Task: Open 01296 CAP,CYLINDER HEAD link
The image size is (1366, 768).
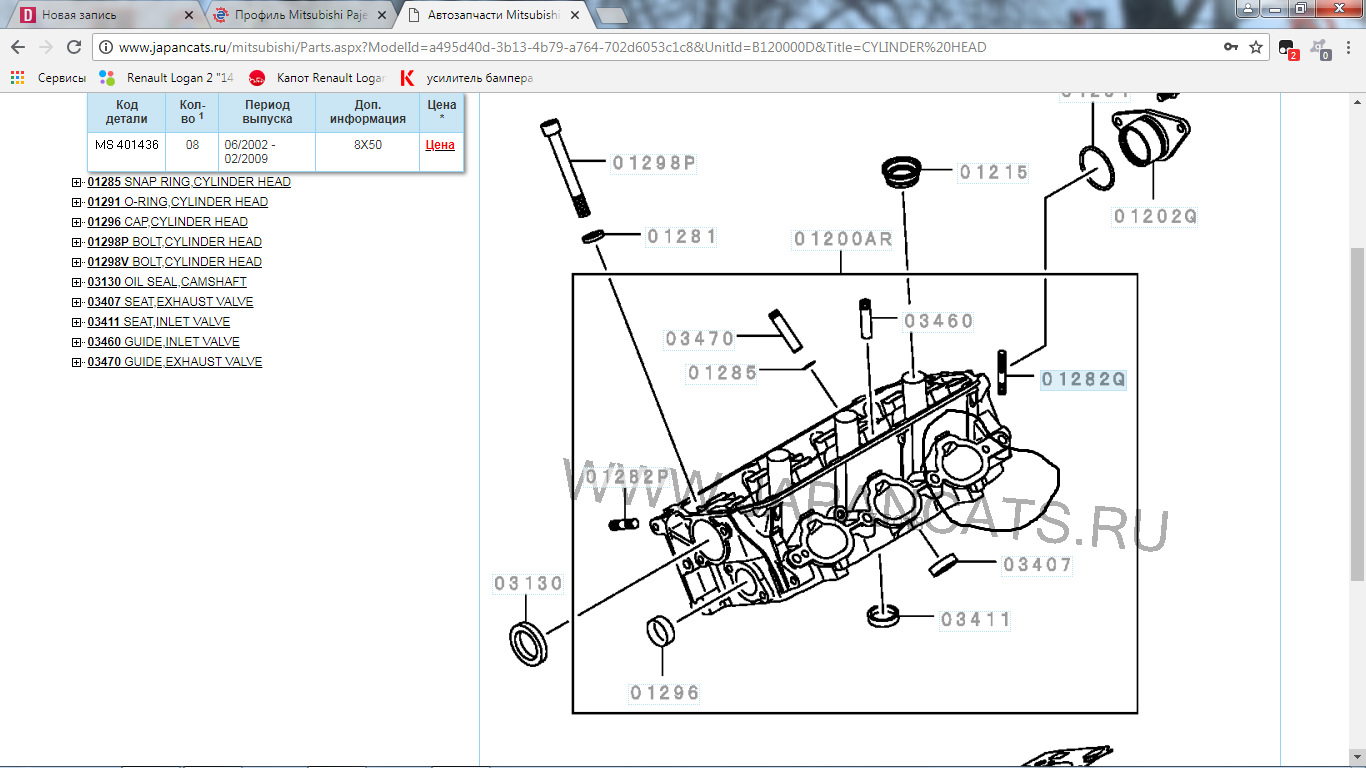Action: [167, 222]
